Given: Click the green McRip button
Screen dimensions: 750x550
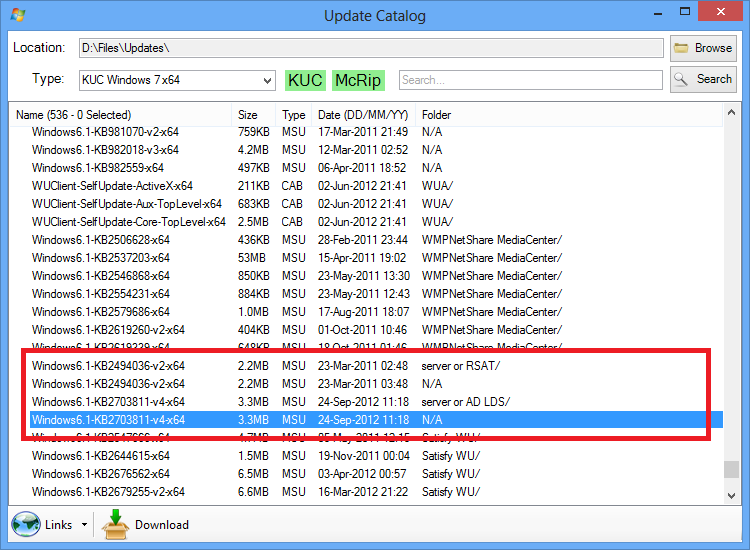Looking at the screenshot, I should coord(358,80).
